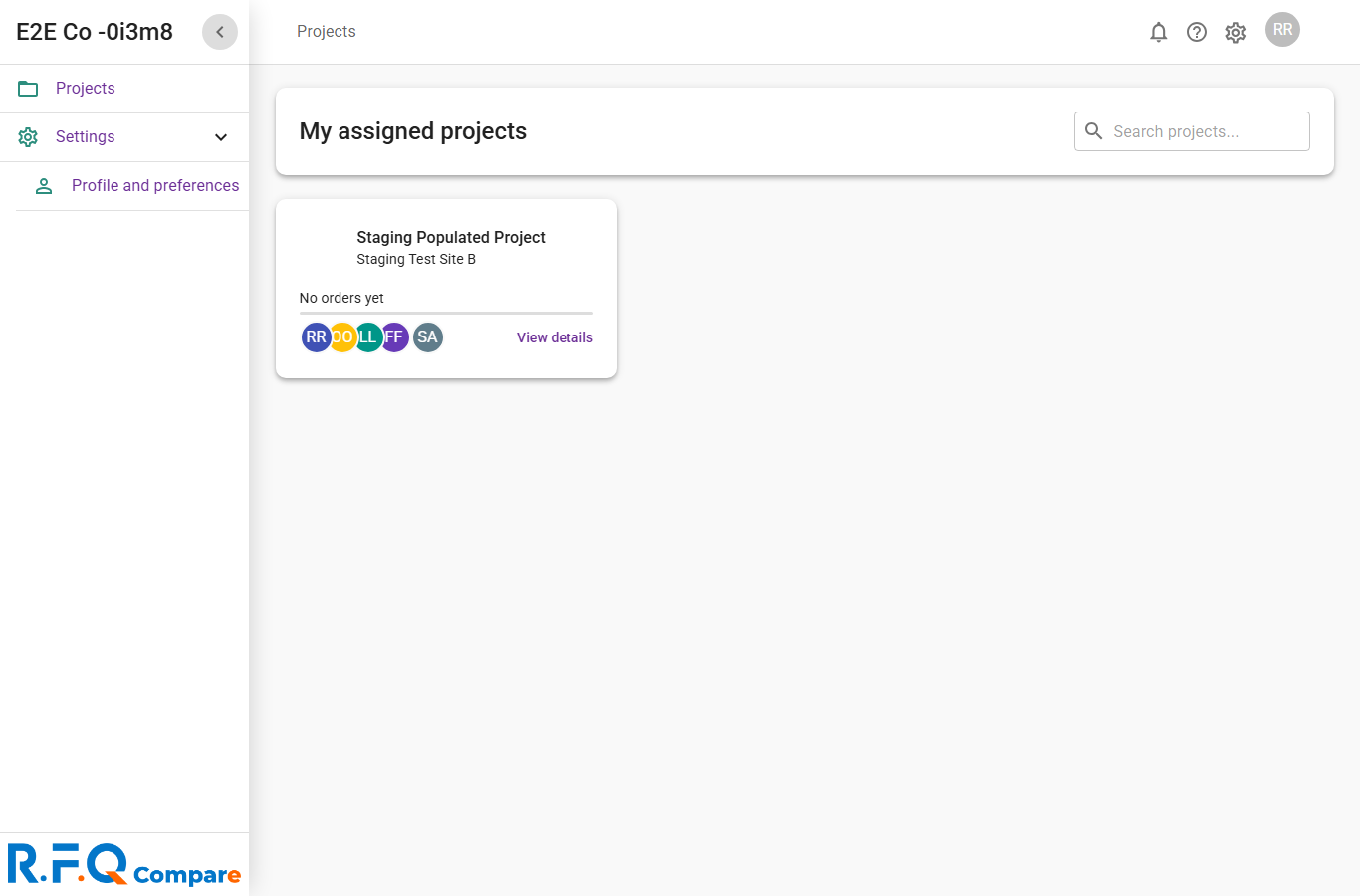Screen dimensions: 1360x896
Task: Open the help question mark icon
Action: point(1197,32)
